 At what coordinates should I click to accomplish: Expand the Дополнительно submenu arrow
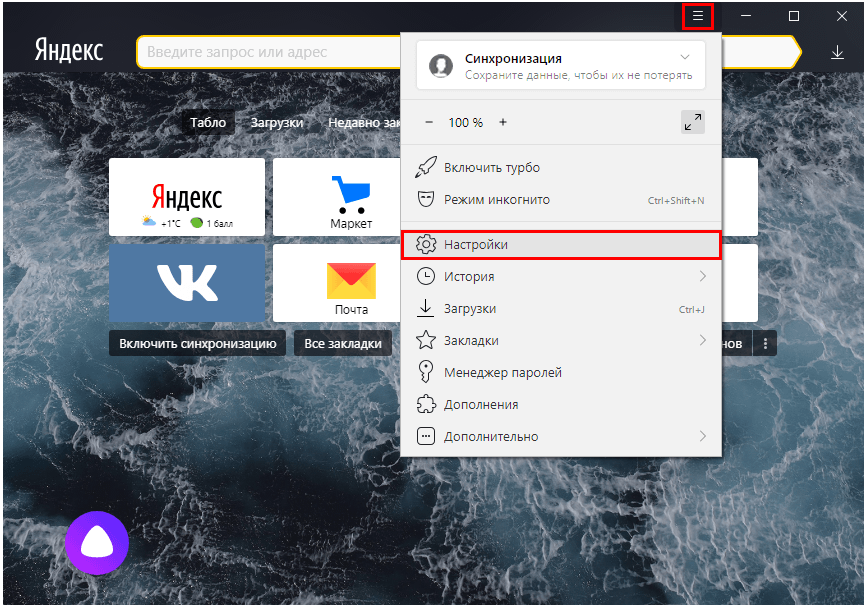(703, 436)
